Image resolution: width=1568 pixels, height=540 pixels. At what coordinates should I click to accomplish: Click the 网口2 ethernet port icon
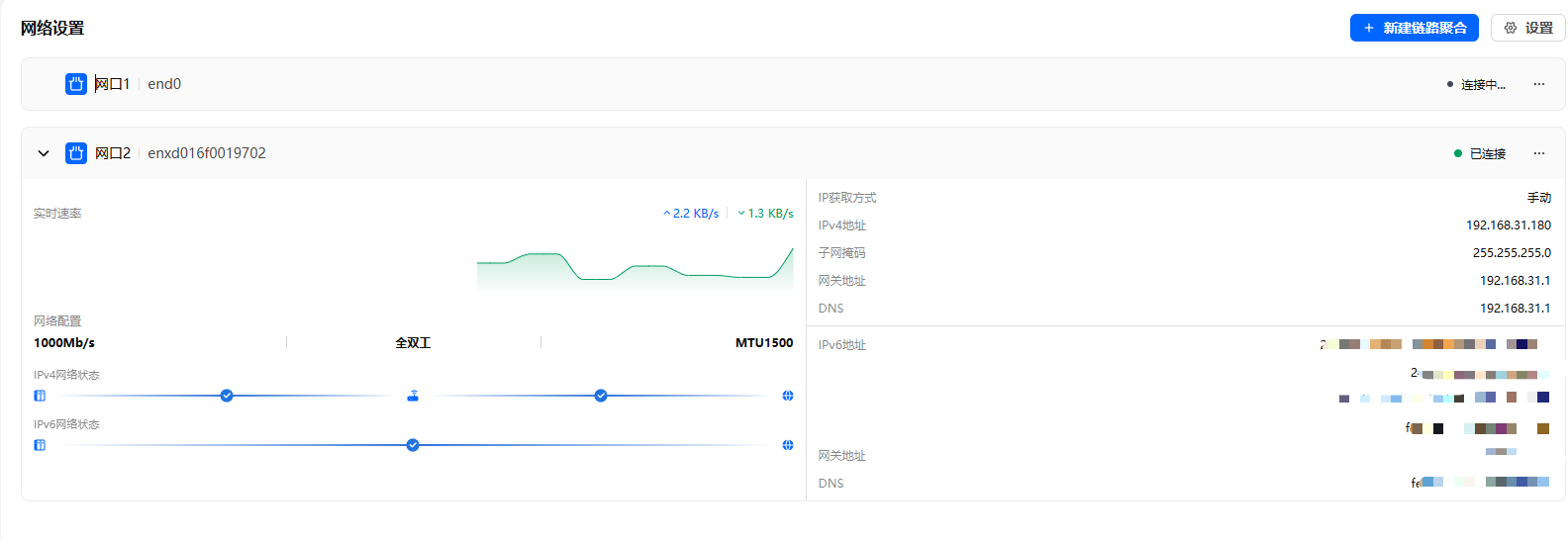76,153
